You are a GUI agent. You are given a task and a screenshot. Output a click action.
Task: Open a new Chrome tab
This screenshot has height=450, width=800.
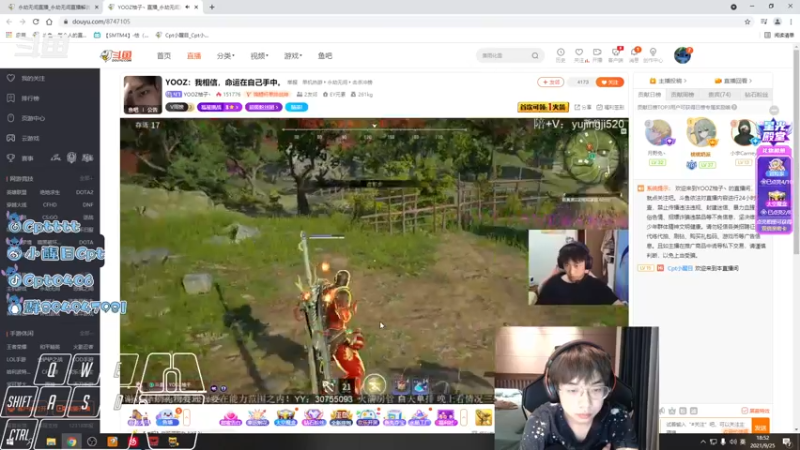(212, 7)
